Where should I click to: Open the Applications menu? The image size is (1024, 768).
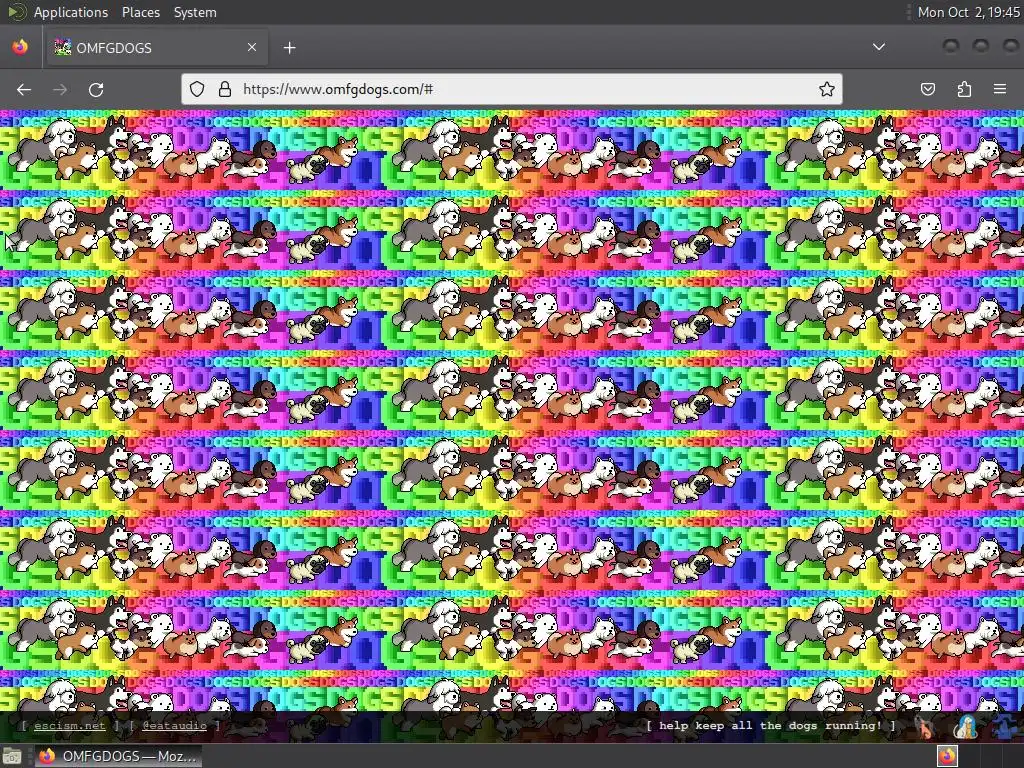[x=71, y=12]
